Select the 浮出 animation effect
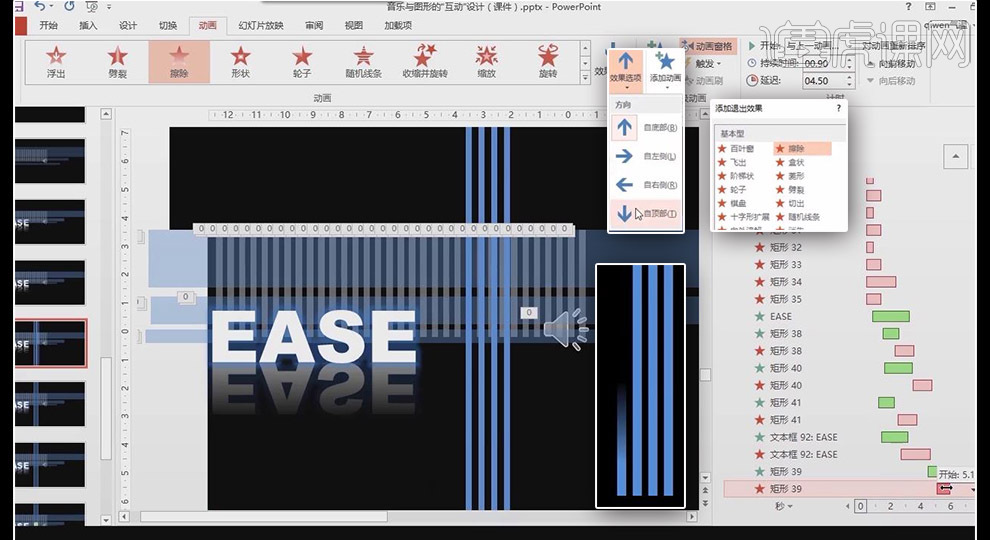Viewport: 990px width, 540px height. [x=57, y=62]
